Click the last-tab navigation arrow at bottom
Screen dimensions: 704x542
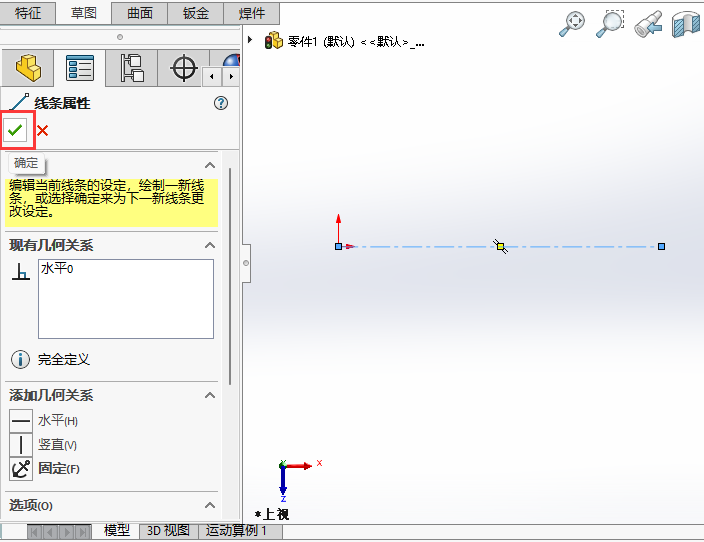pyautogui.click(x=83, y=532)
